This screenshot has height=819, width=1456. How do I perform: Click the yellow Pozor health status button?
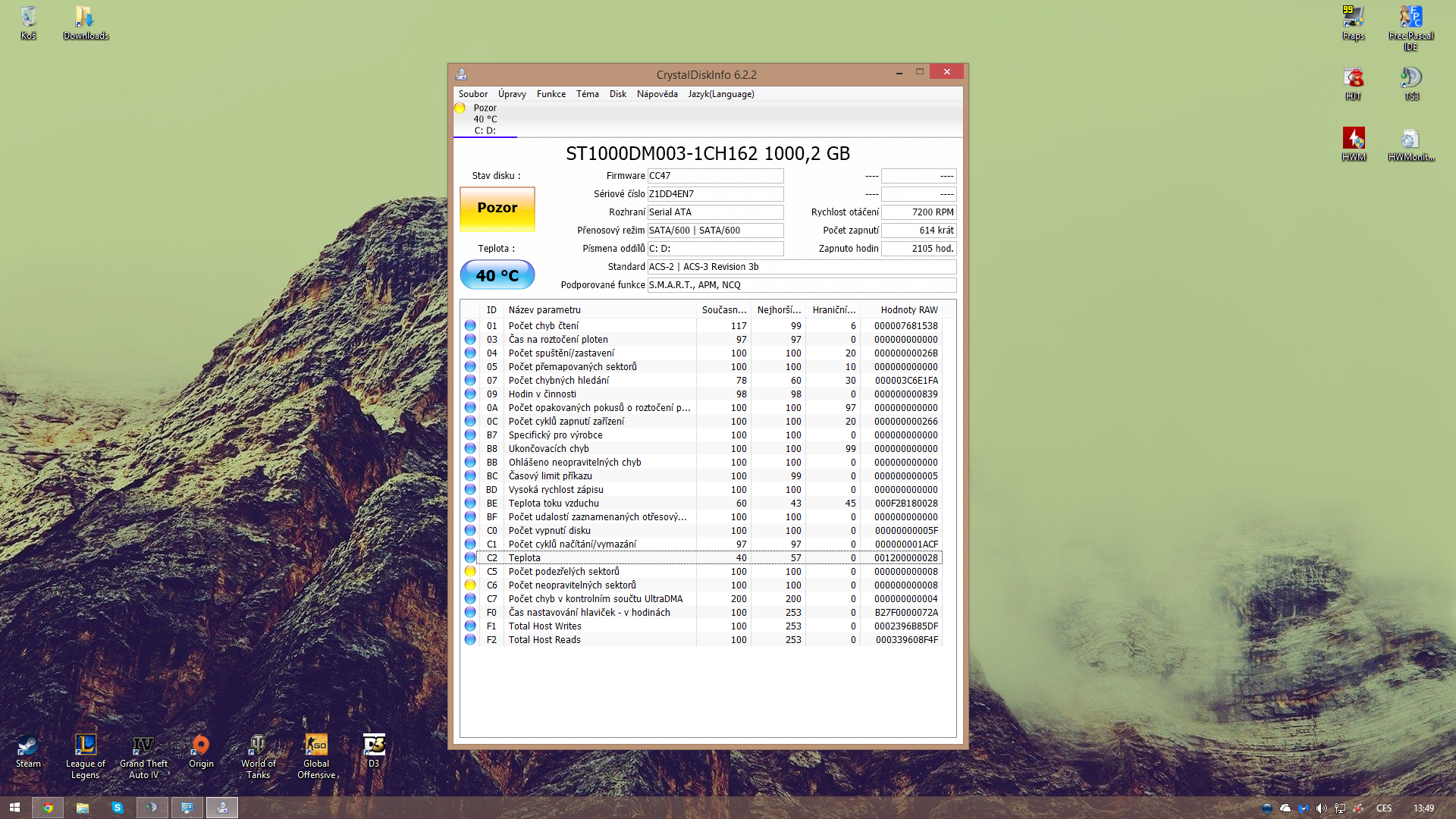click(497, 209)
